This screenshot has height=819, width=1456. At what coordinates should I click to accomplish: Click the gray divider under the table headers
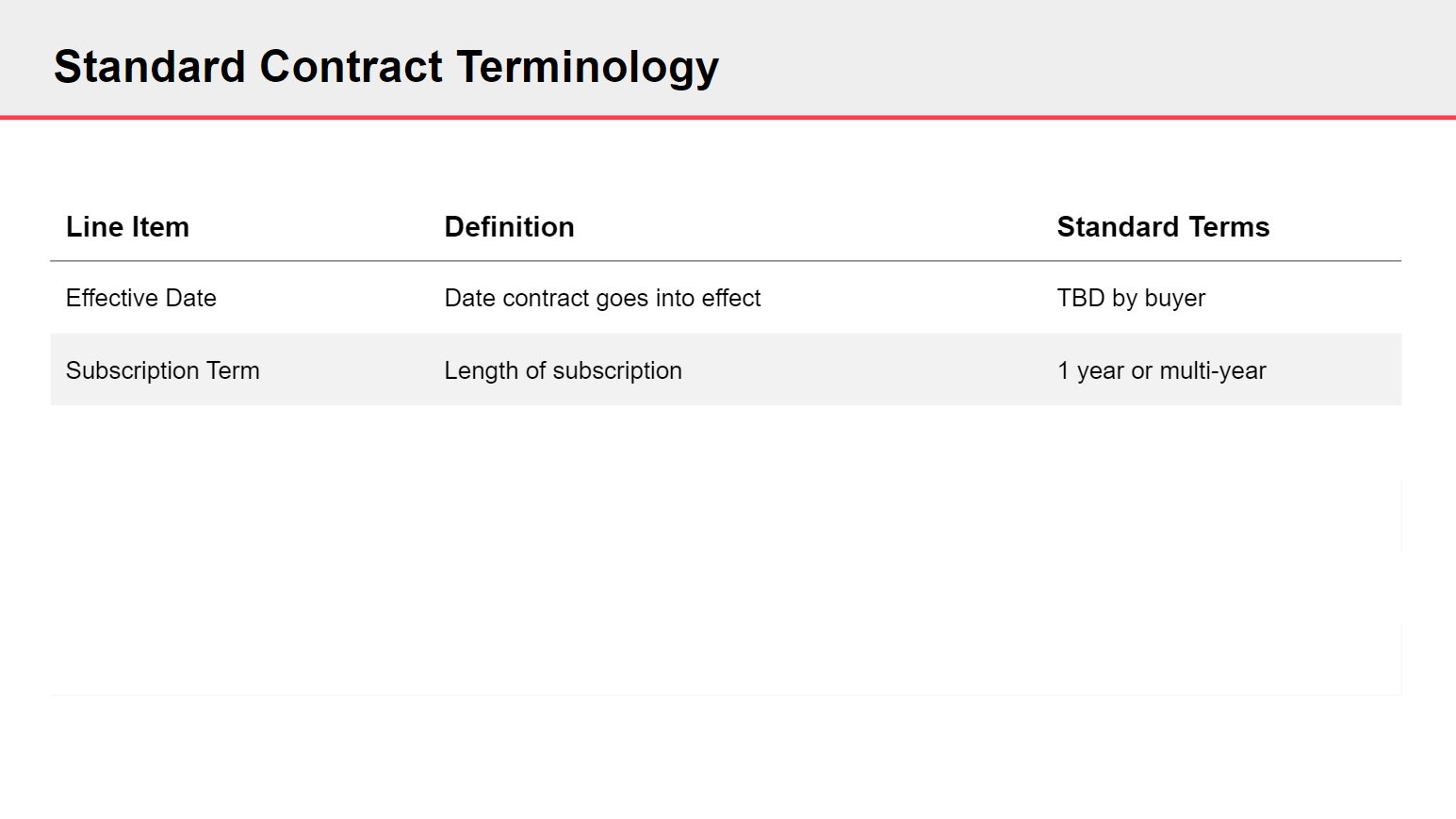pyautogui.click(x=726, y=260)
